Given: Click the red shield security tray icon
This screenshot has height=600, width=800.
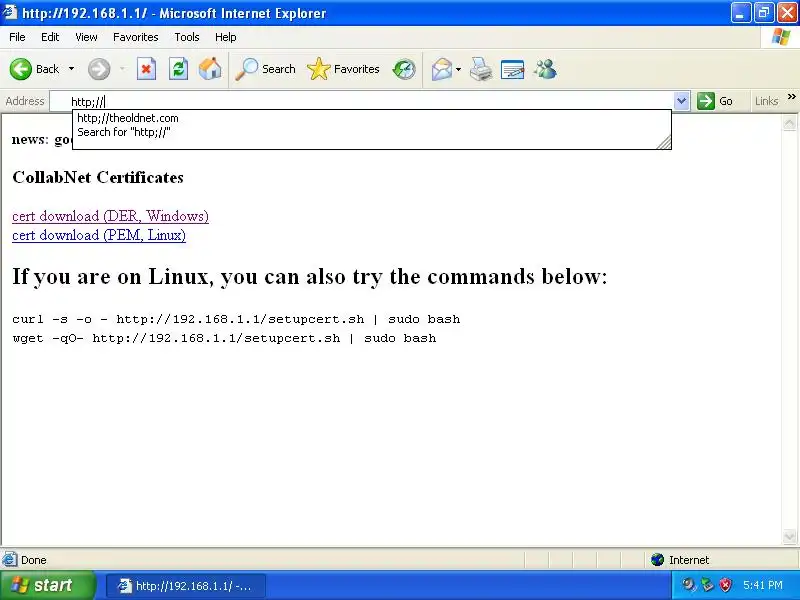Looking at the screenshot, I should 725,585.
